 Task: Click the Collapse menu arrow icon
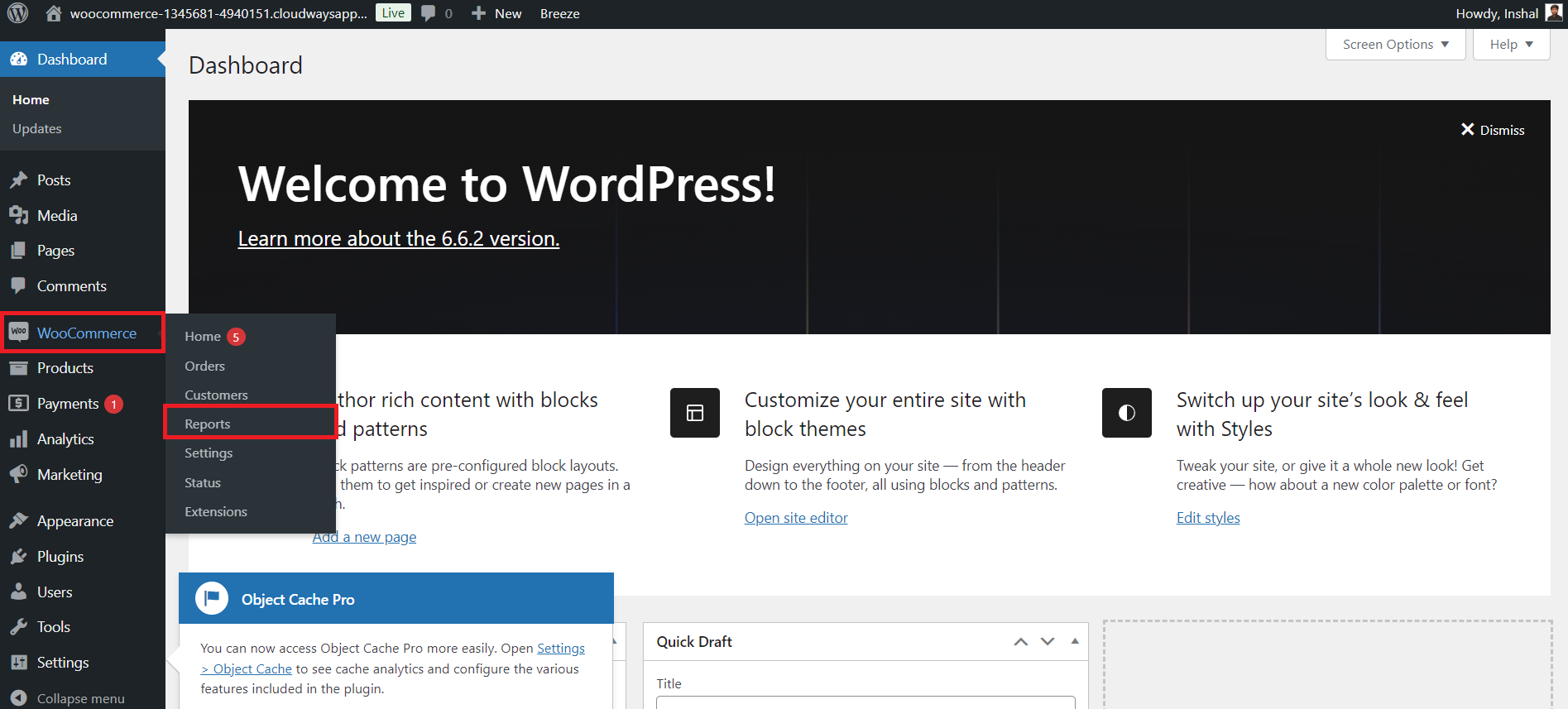point(19,698)
